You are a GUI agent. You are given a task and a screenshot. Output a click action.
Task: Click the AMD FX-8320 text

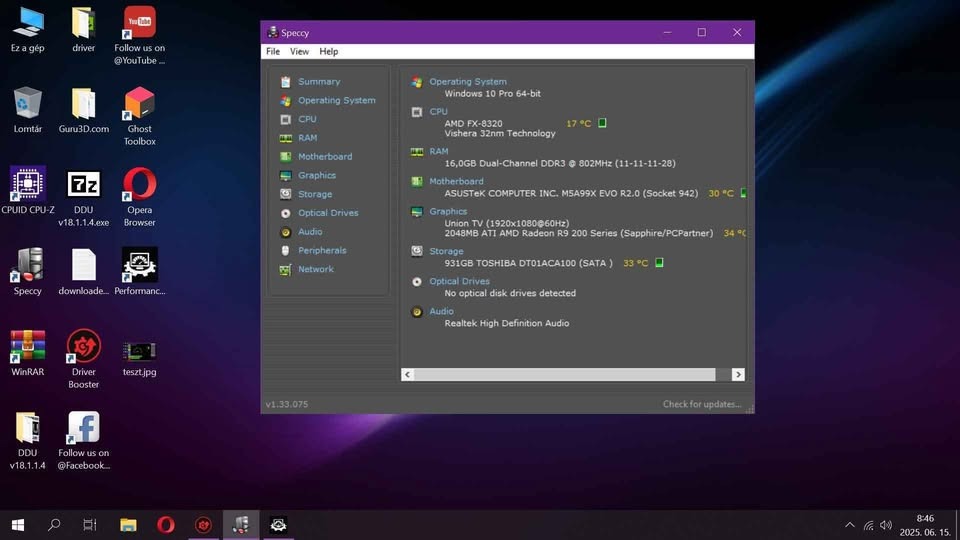pyautogui.click(x=473, y=124)
